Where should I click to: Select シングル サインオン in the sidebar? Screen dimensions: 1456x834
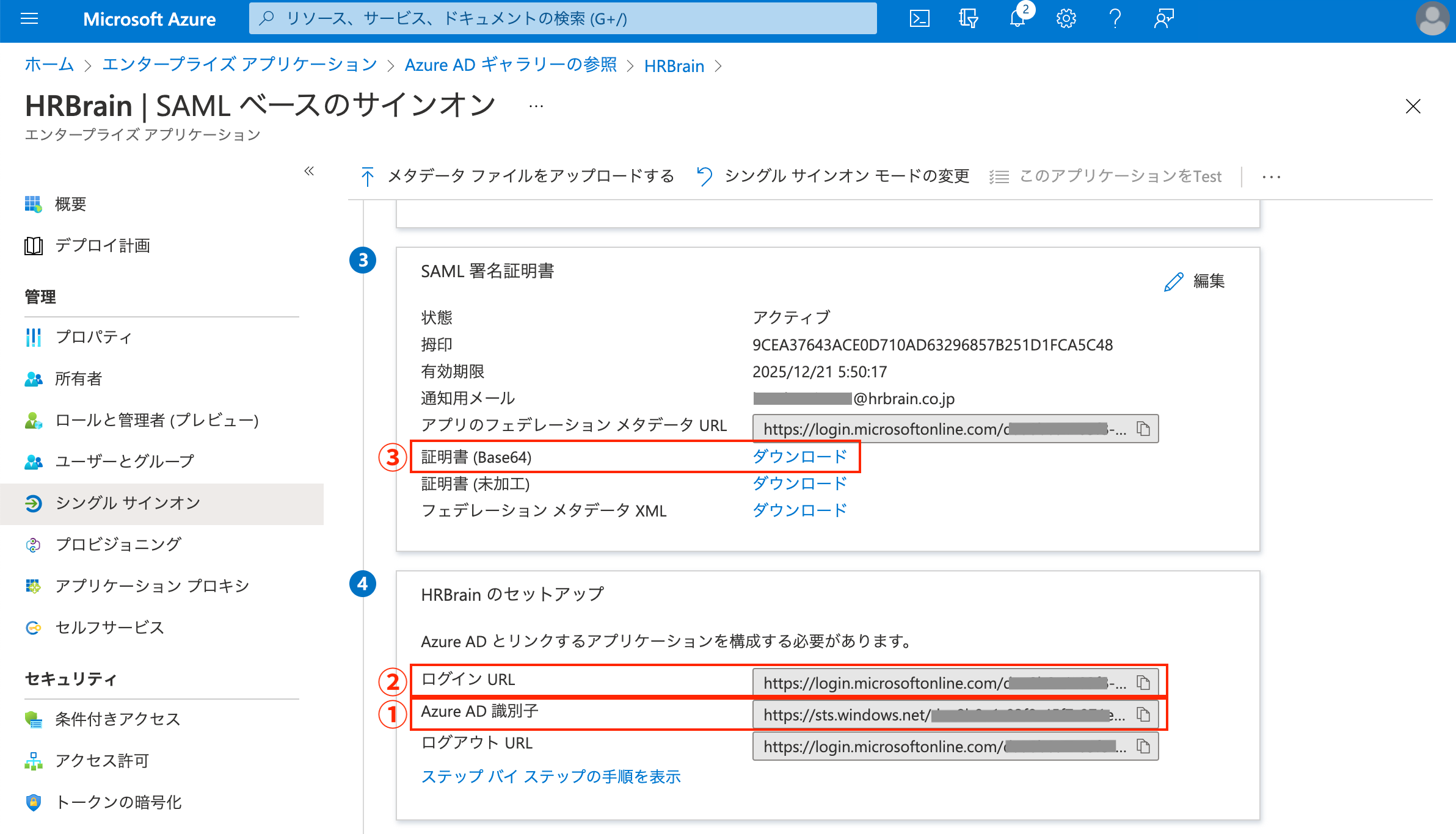[162, 503]
